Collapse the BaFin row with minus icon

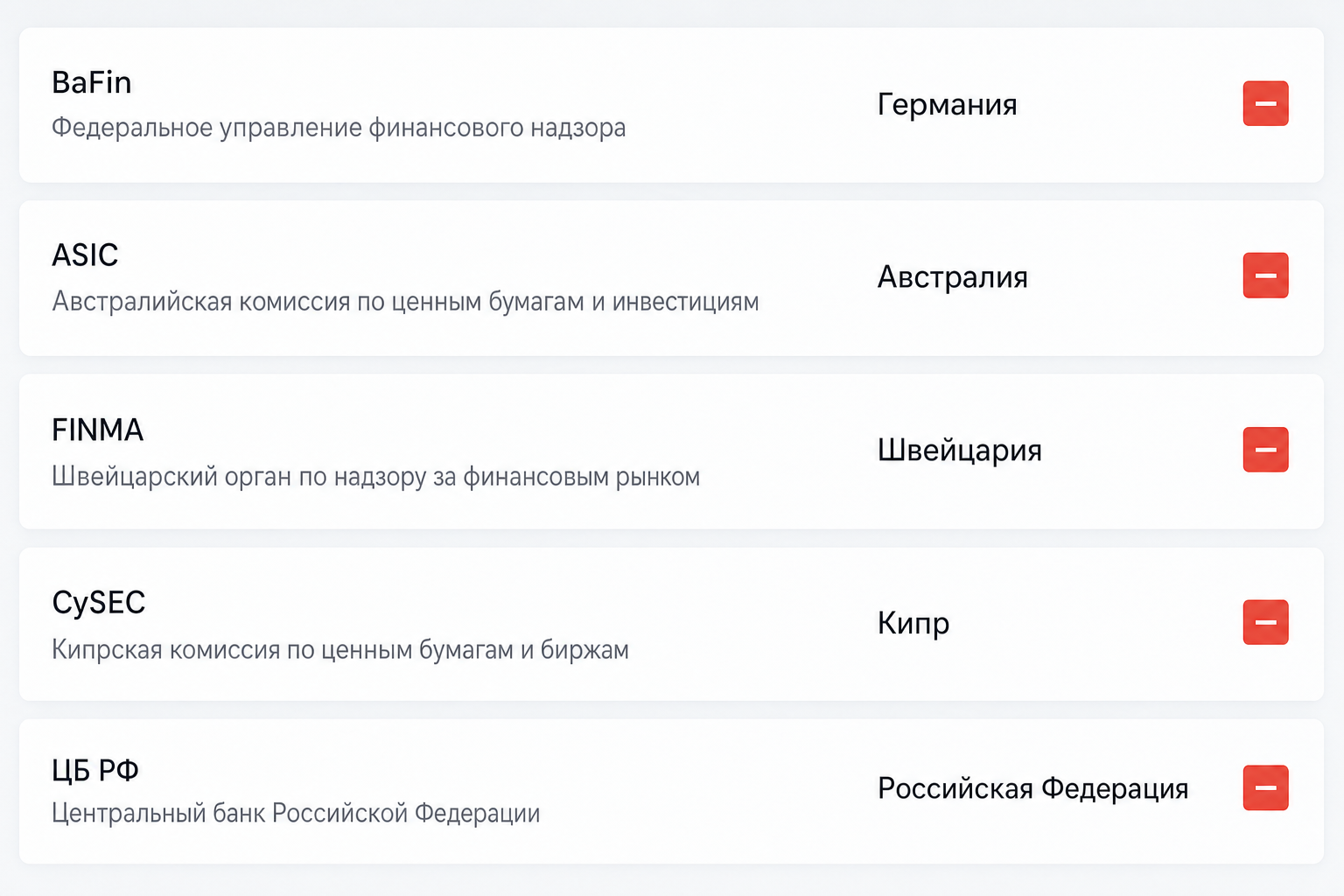pos(1265,103)
